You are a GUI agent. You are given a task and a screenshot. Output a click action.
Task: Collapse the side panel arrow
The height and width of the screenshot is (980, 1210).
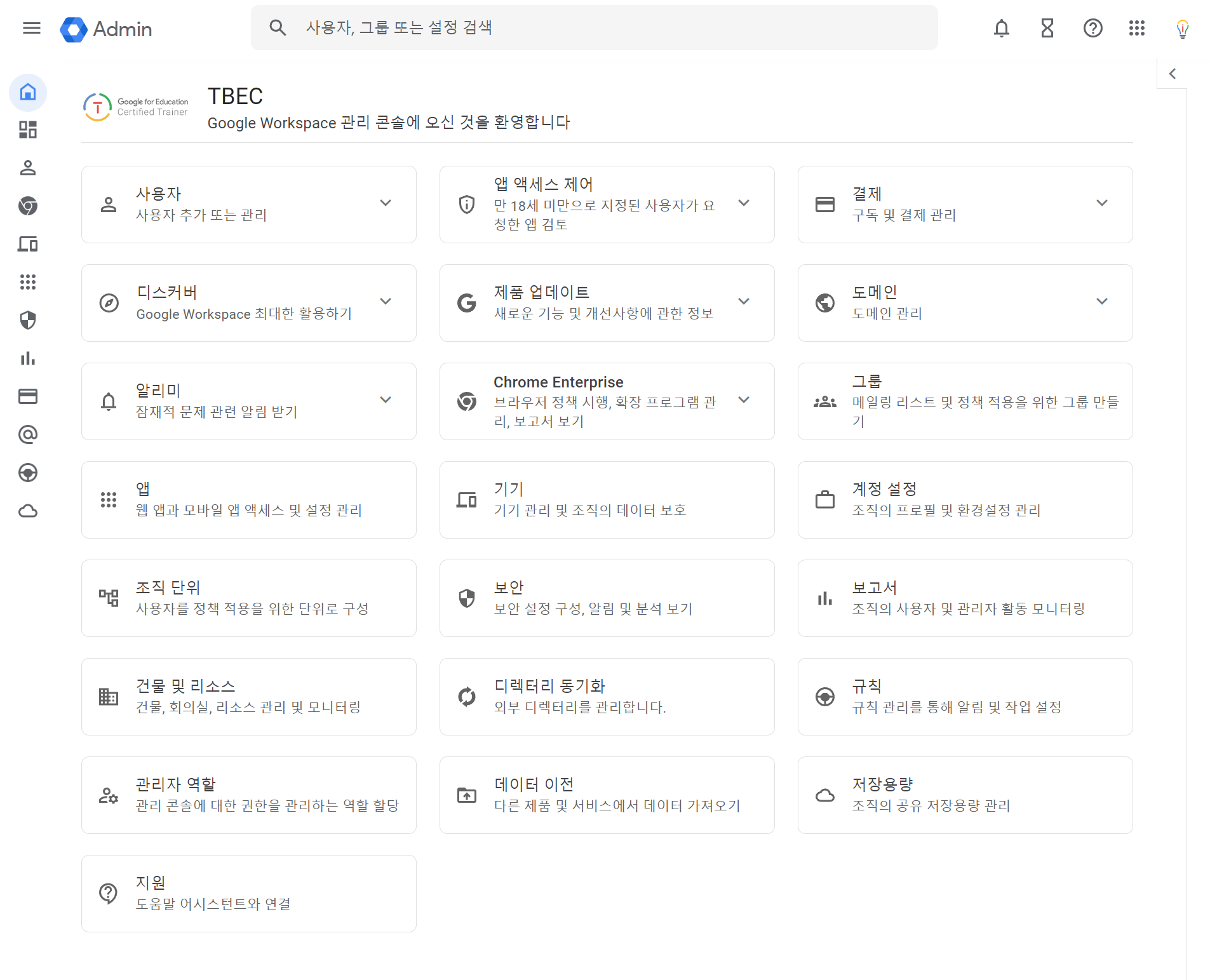1173,74
